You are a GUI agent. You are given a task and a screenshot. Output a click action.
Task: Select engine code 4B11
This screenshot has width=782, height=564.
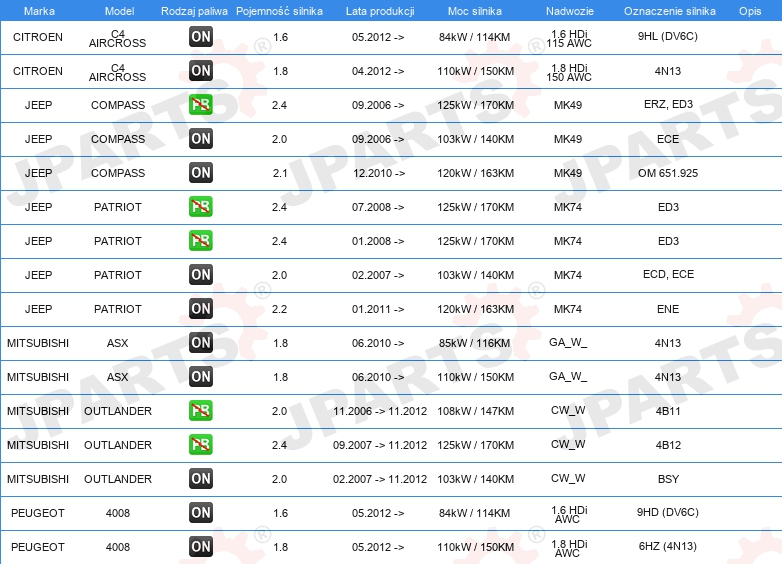[668, 411]
